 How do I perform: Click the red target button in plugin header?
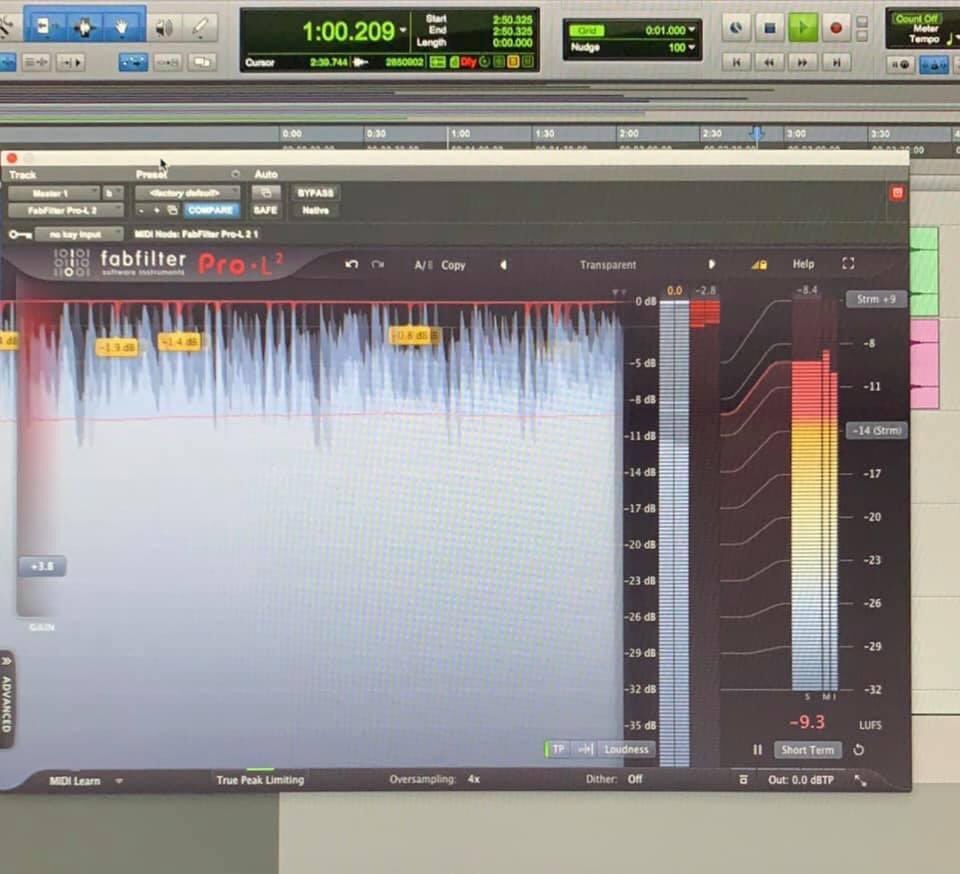[x=897, y=193]
